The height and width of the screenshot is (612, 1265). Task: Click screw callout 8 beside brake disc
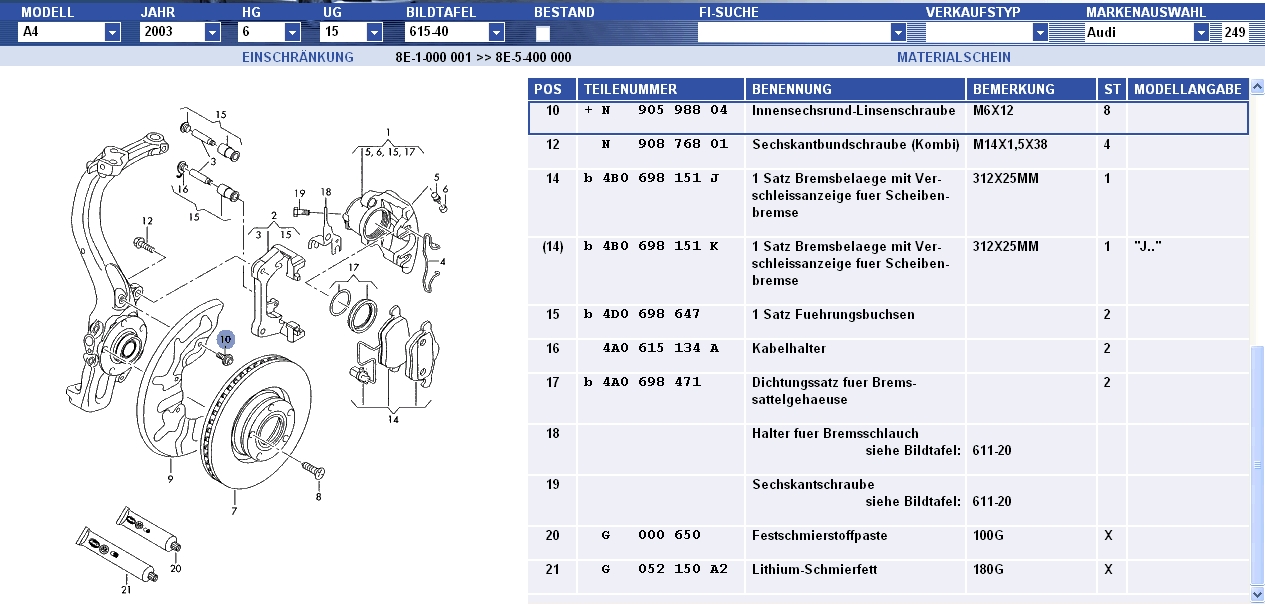318,496
